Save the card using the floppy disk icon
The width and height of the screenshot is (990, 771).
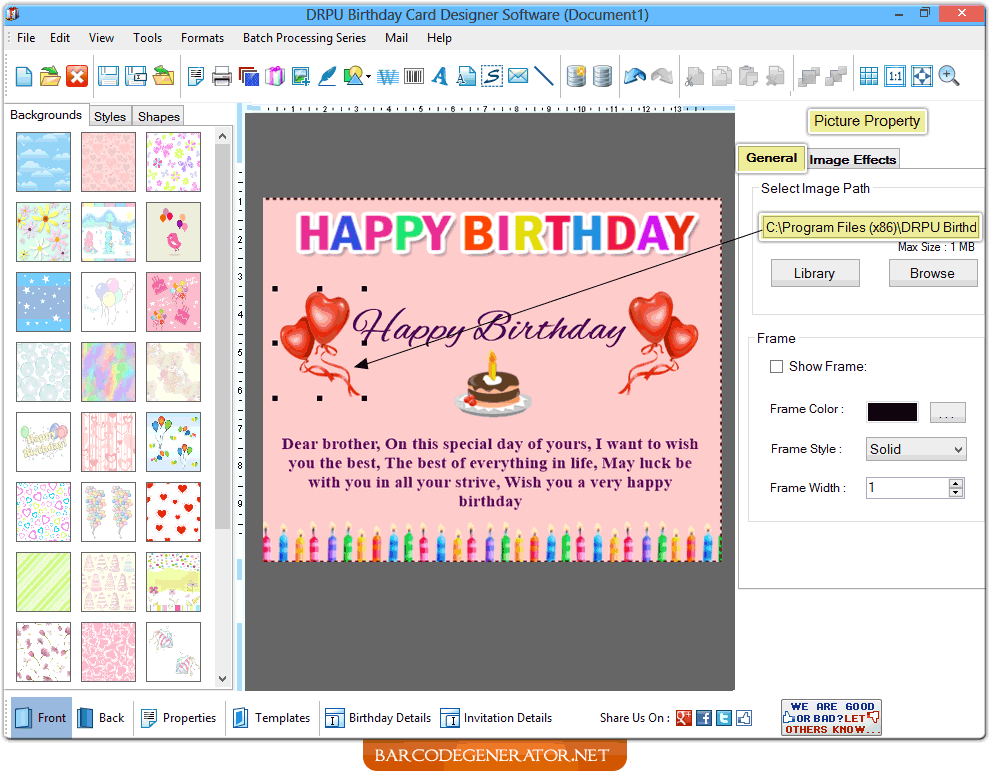(x=108, y=76)
